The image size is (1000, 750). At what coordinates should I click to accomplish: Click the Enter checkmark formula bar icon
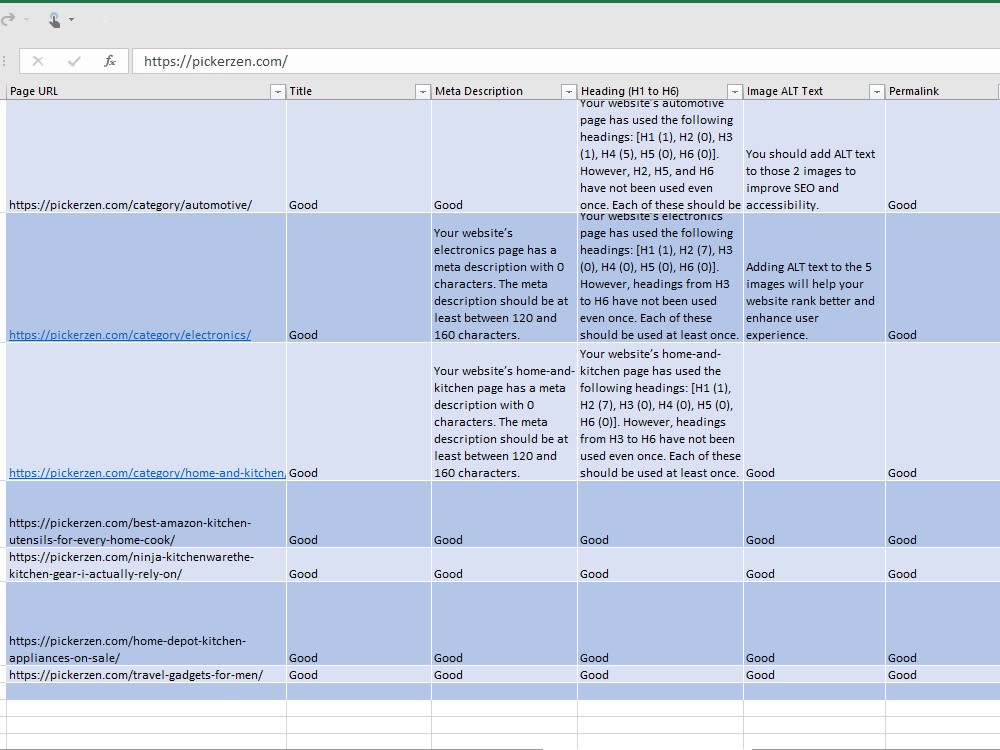click(x=74, y=61)
